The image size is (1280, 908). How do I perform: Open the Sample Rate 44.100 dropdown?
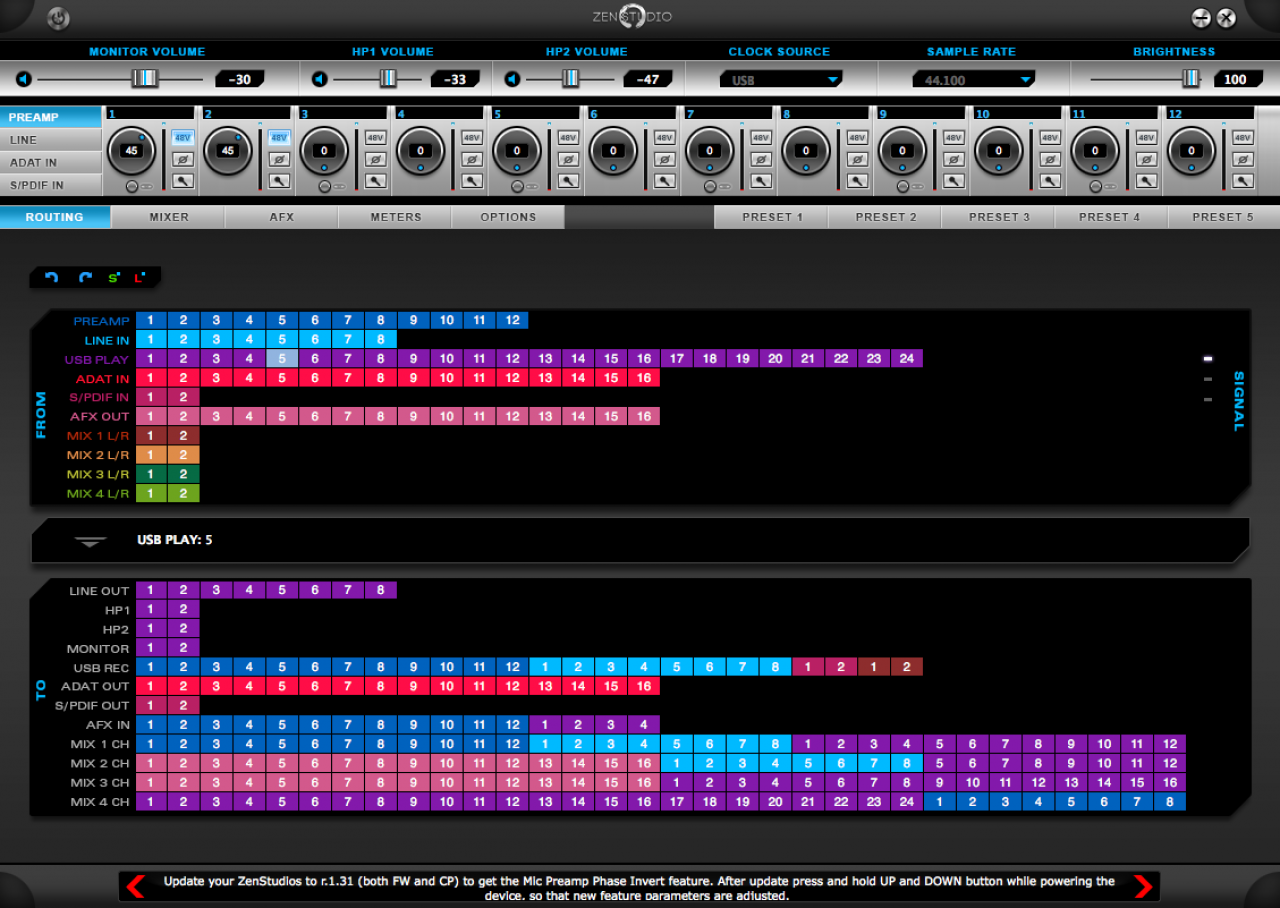(974, 80)
